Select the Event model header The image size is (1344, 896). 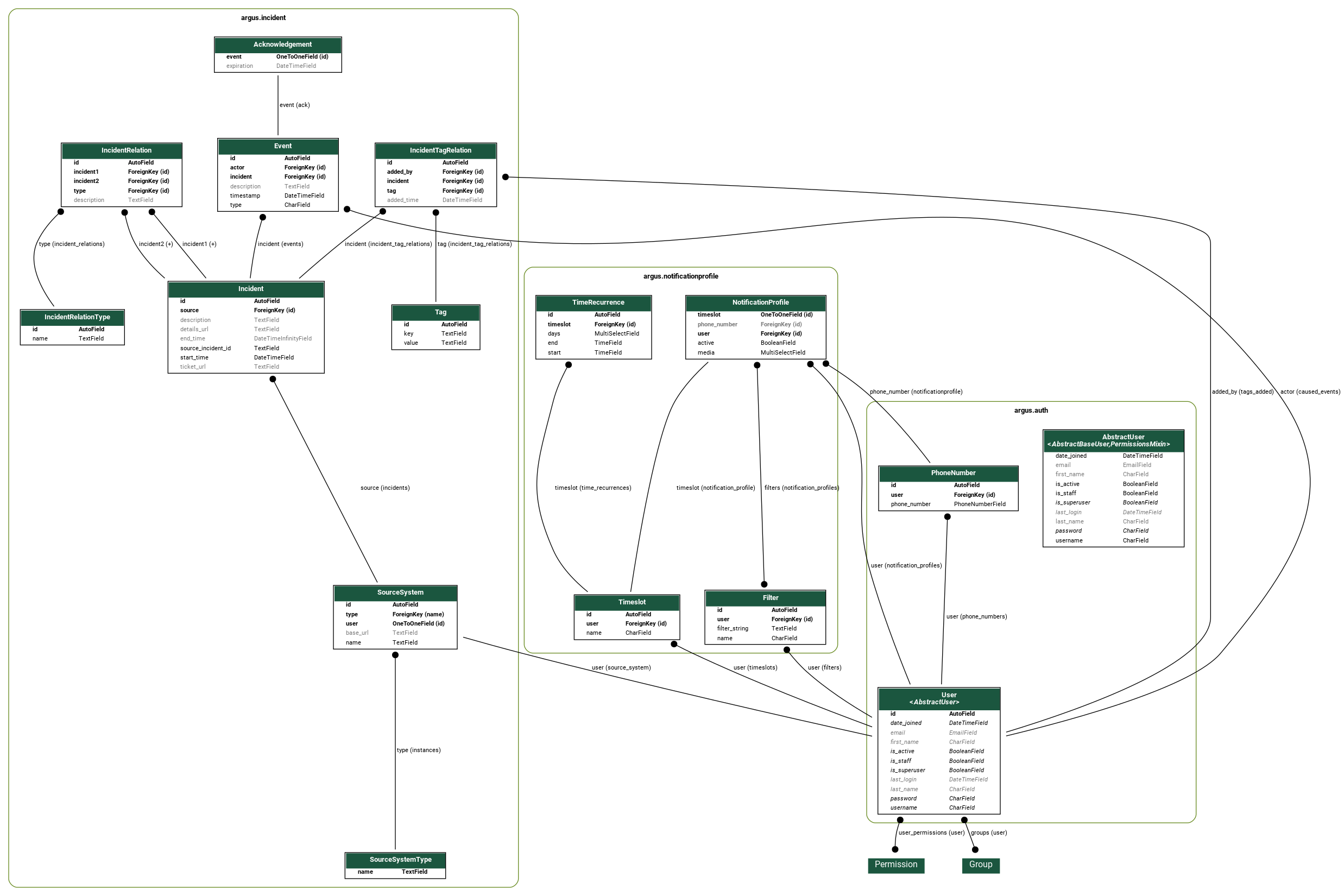click(x=277, y=146)
